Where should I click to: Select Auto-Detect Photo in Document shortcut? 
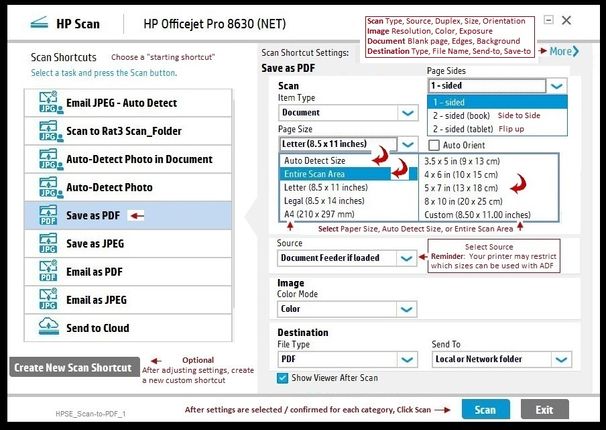pos(128,159)
